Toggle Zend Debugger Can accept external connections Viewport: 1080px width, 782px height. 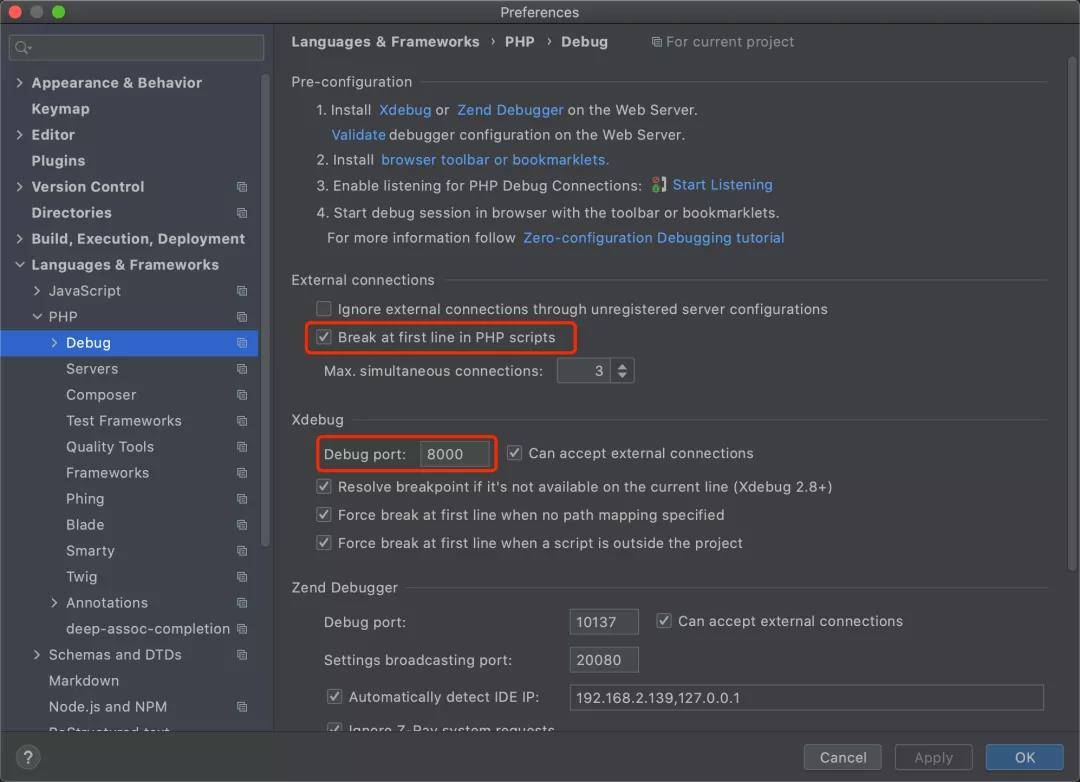[x=664, y=621]
